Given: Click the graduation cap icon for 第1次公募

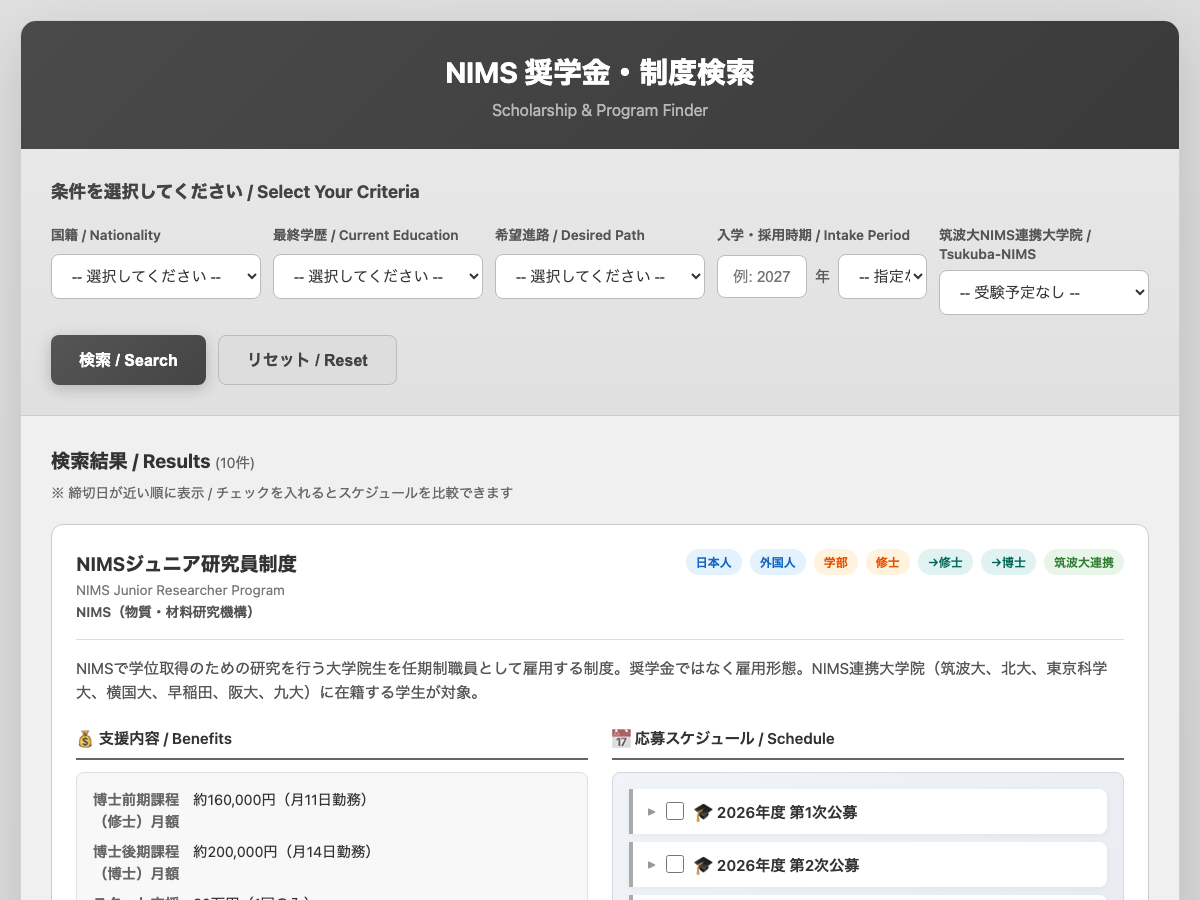Looking at the screenshot, I should (703, 812).
